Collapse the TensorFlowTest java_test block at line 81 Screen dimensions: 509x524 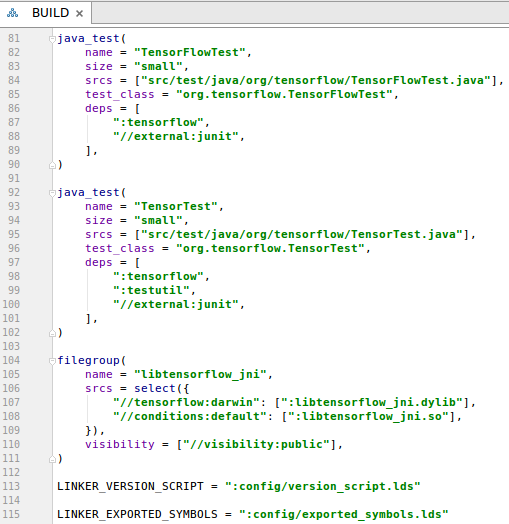click(52, 39)
